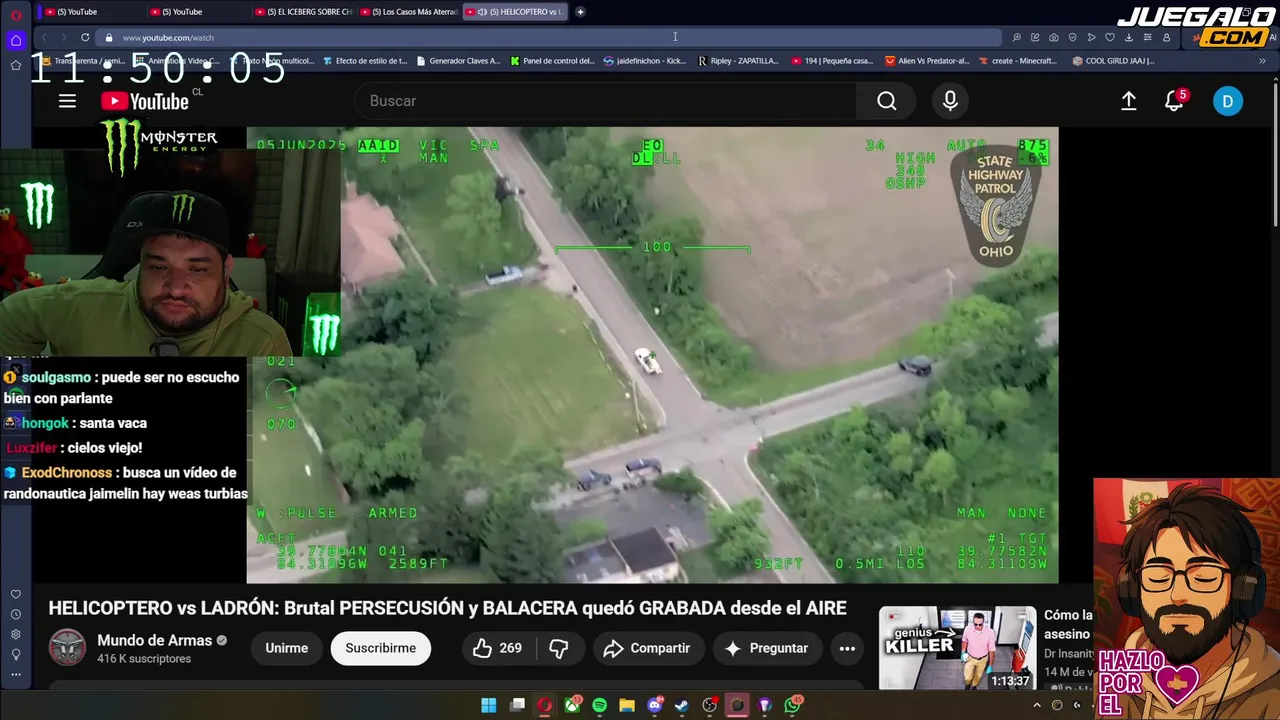This screenshot has width=1280, height=720.
Task: Open '194 | Pequeña casa...' bookmark
Action: [x=832, y=61]
